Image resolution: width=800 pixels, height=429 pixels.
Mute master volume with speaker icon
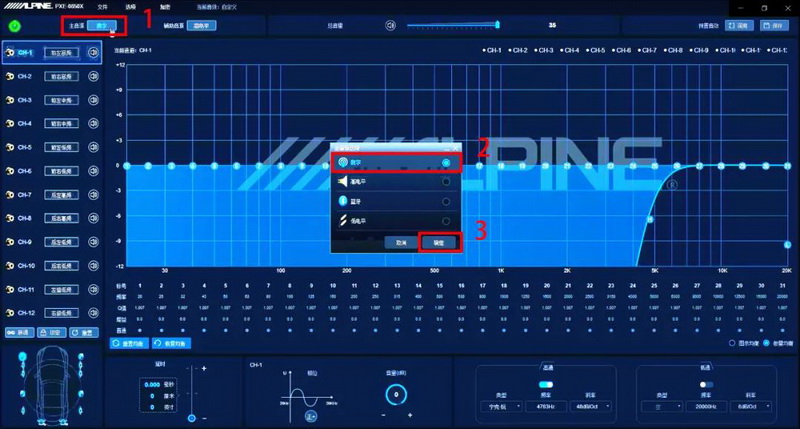(390, 25)
